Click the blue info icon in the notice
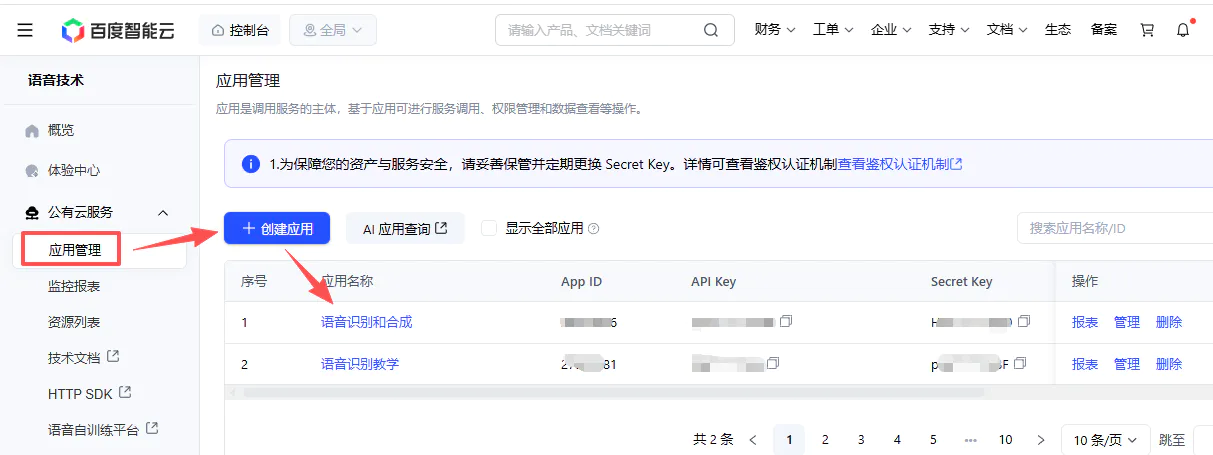The width and height of the screenshot is (1213, 455). (250, 164)
